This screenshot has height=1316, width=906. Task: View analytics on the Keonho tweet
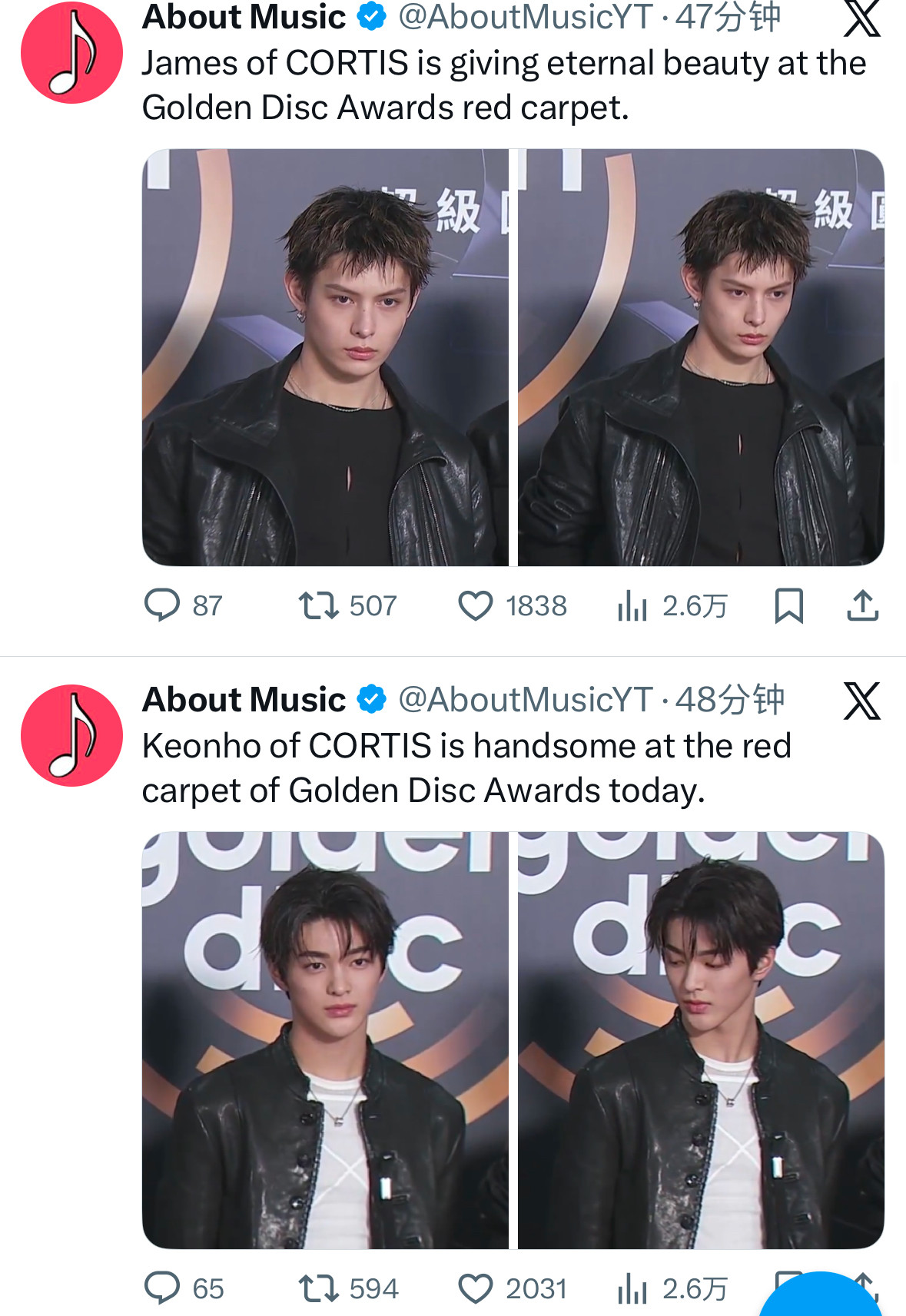pos(632,1288)
